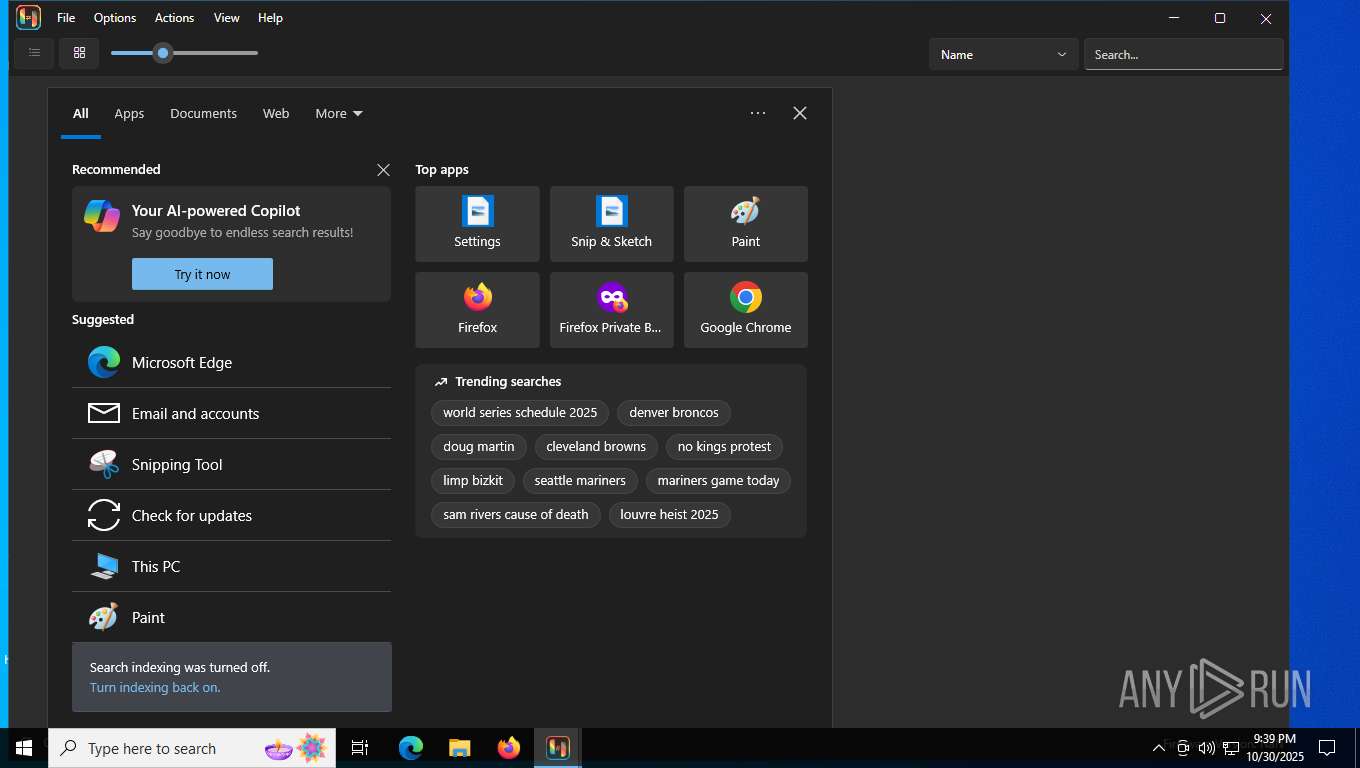1360x768 pixels.
Task: Search trending limp bizkit
Action: (473, 480)
